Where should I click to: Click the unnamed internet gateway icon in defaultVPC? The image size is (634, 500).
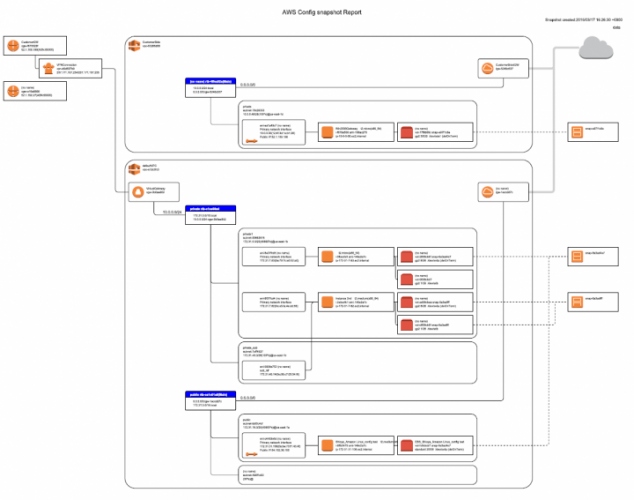[488, 192]
